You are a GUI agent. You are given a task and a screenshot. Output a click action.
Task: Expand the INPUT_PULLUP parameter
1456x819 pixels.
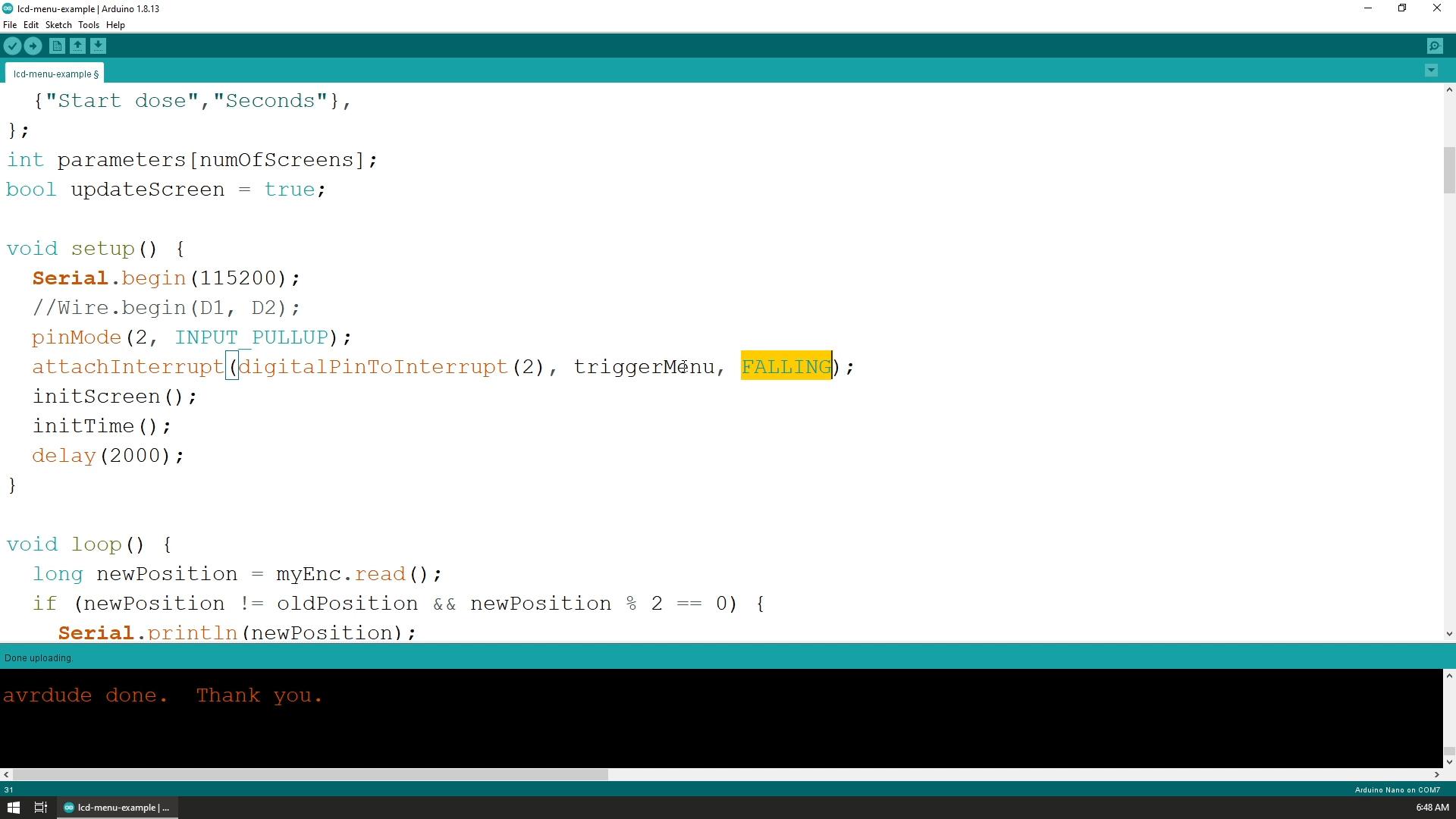pos(251,338)
